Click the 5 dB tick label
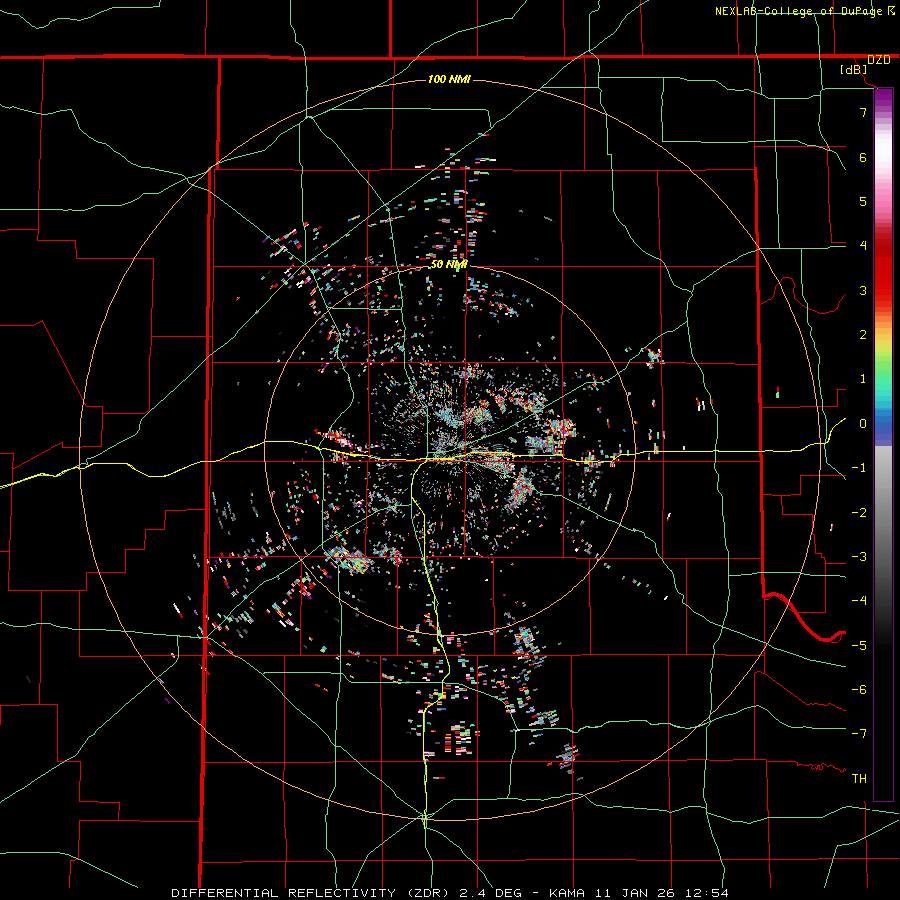This screenshot has height=900, width=900. pyautogui.click(x=863, y=201)
